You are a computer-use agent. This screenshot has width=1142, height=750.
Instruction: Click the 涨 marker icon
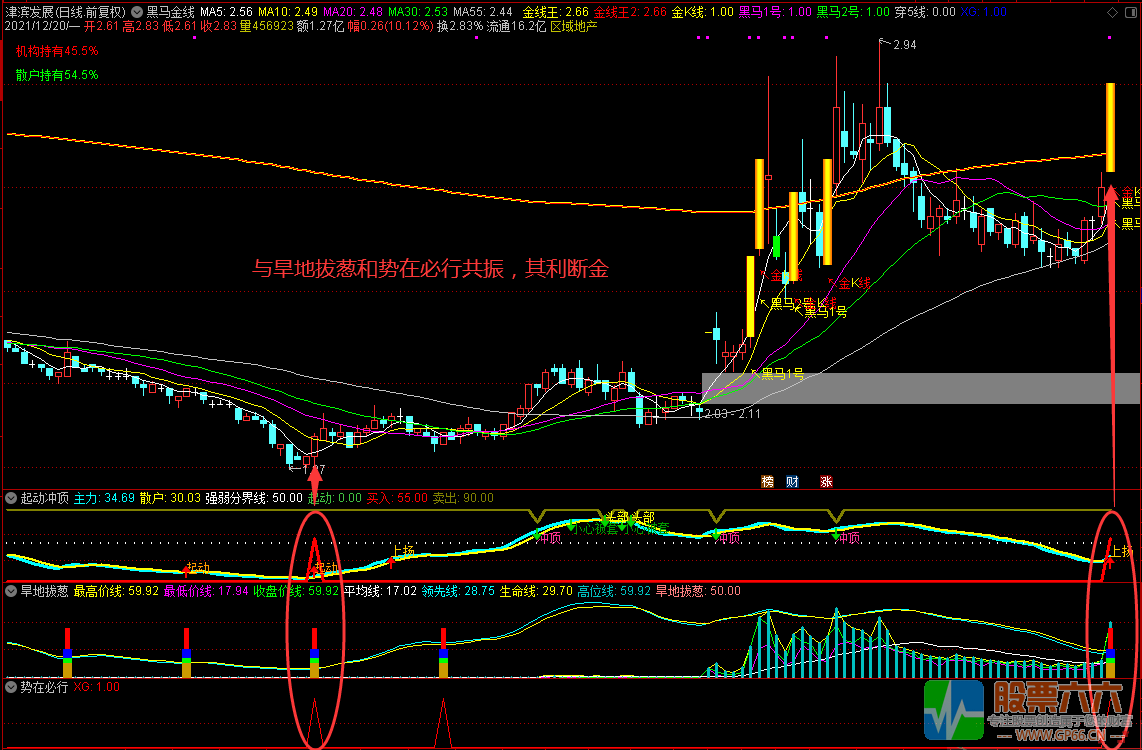[x=827, y=481]
